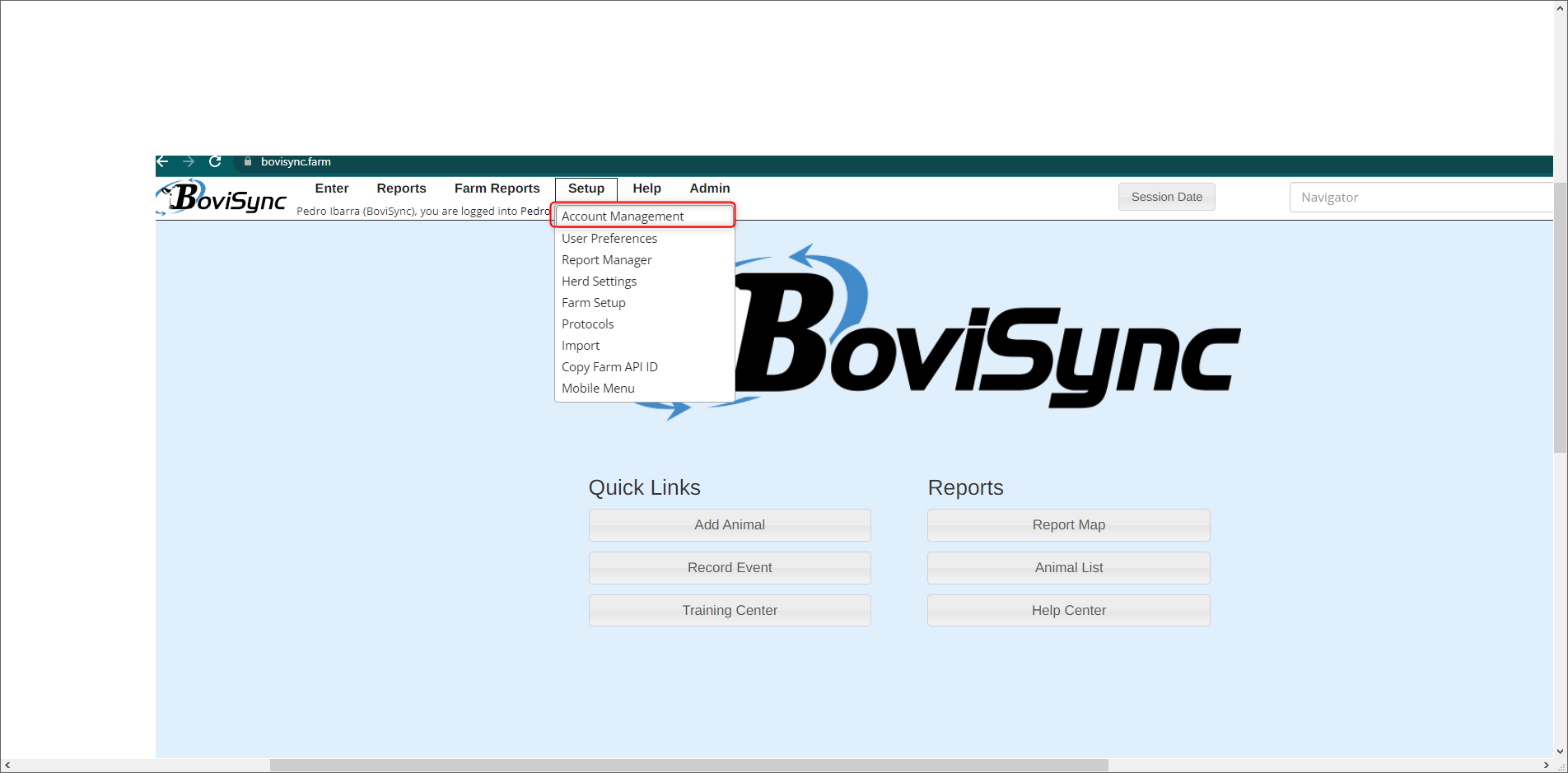
Task: Collapse the Setup menu
Action: [x=586, y=189]
